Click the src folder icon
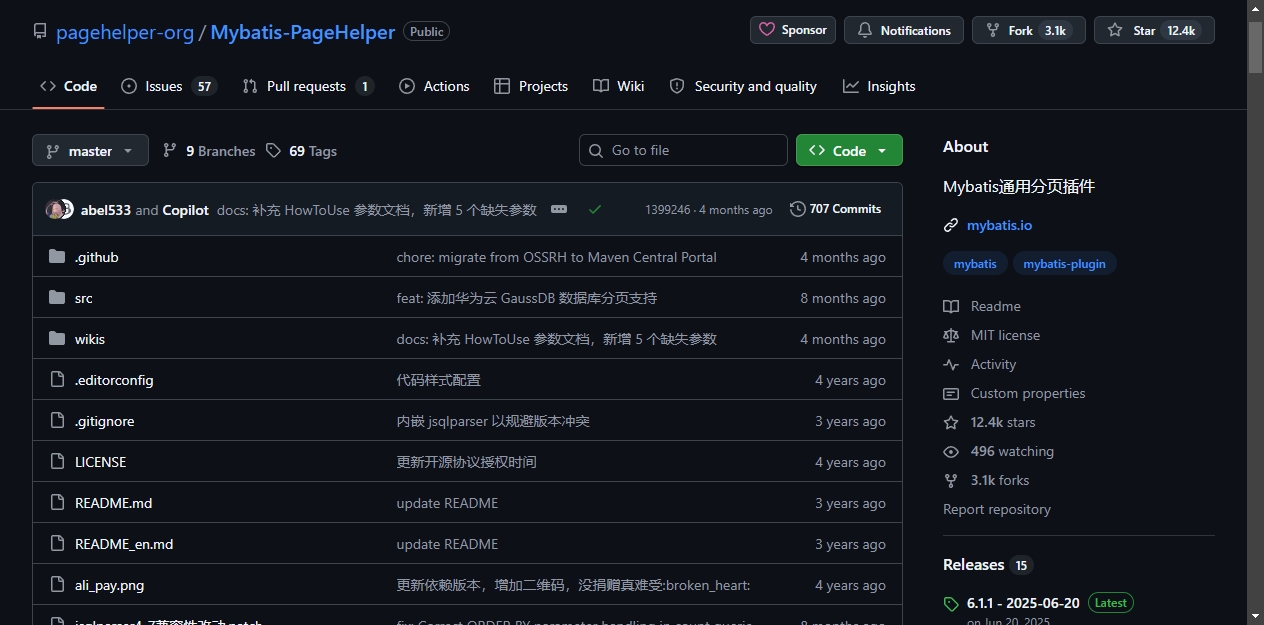The image size is (1264, 625). (x=57, y=298)
